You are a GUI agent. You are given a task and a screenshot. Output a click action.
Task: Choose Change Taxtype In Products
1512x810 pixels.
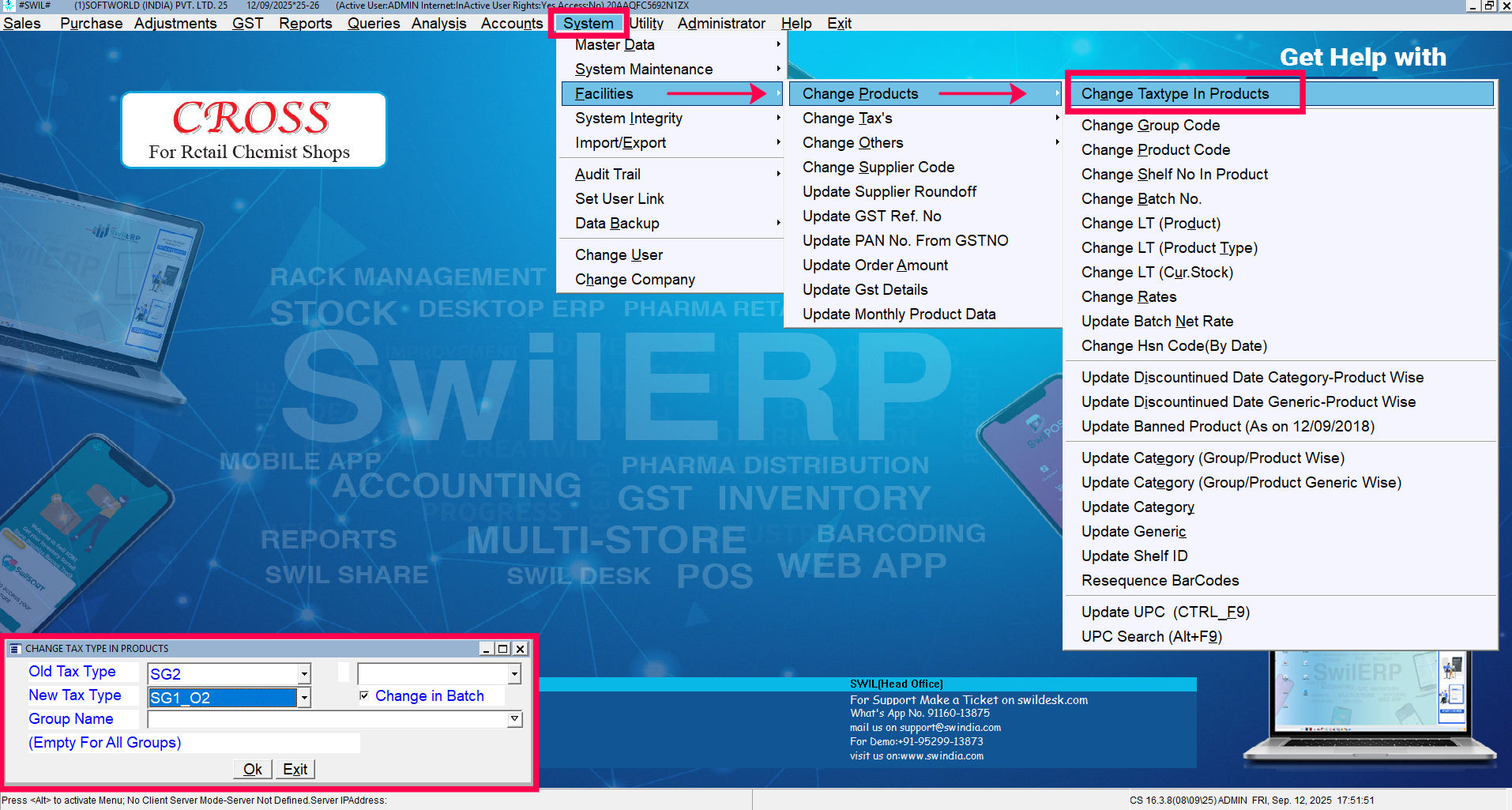pos(1280,93)
